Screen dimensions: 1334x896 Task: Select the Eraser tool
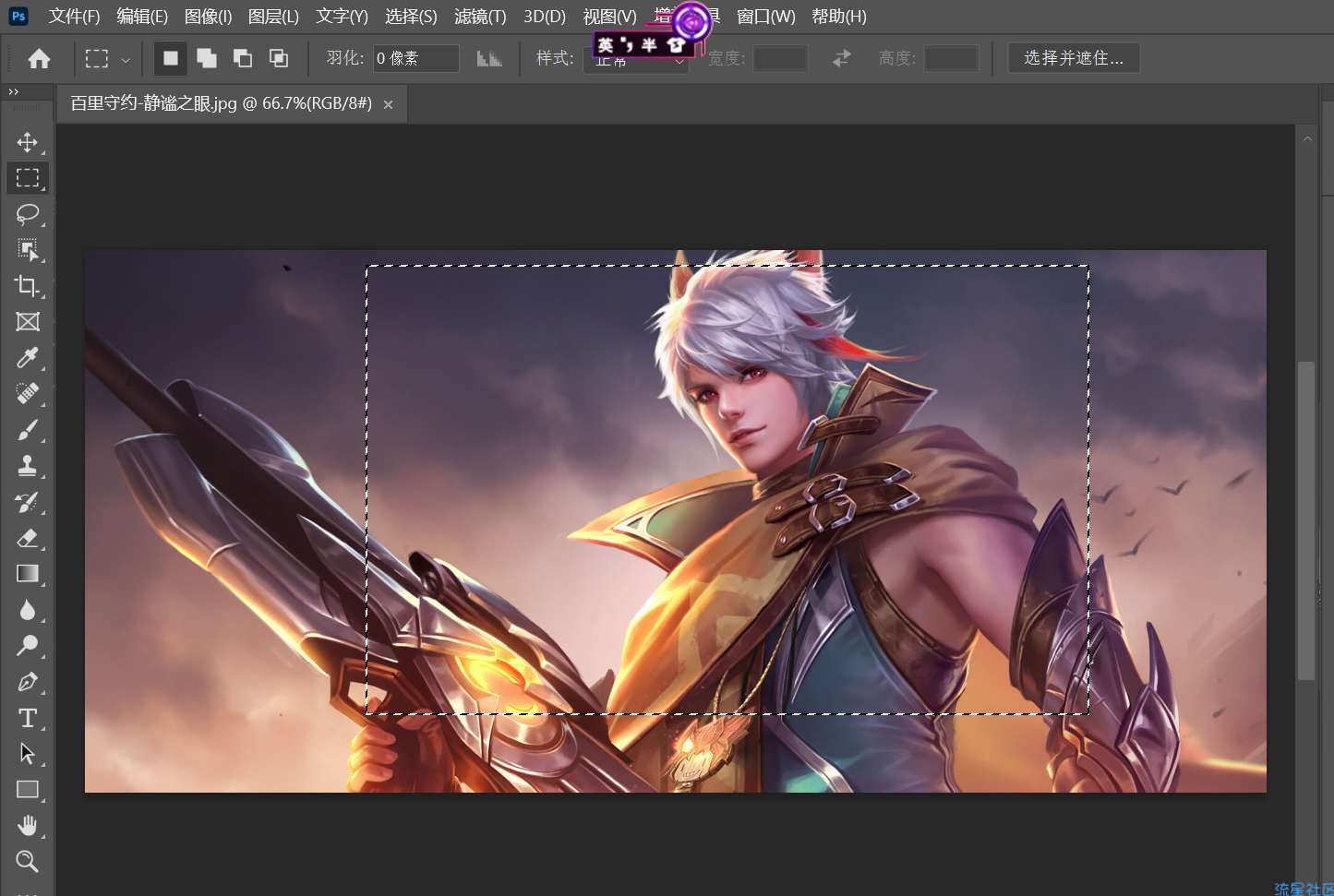(x=27, y=538)
